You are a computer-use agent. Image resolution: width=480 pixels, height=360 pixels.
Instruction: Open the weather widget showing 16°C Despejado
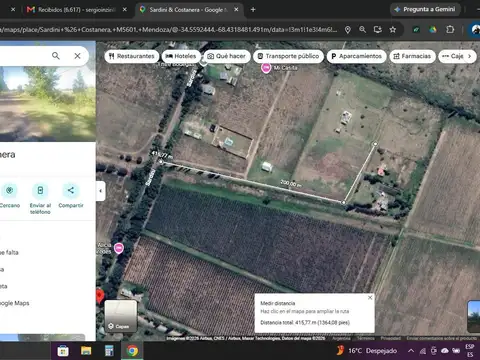coord(367,351)
